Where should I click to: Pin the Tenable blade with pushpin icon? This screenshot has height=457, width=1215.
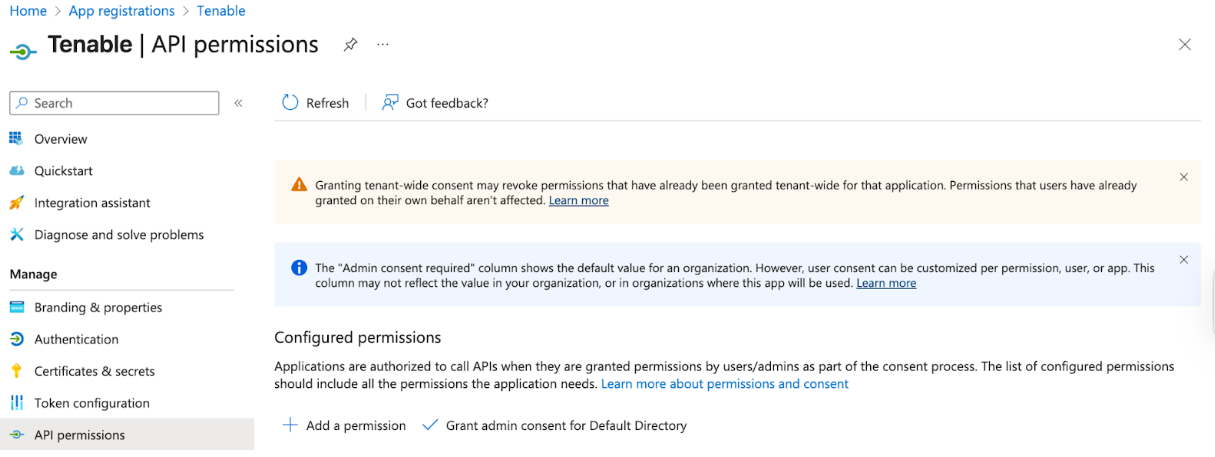[350, 45]
